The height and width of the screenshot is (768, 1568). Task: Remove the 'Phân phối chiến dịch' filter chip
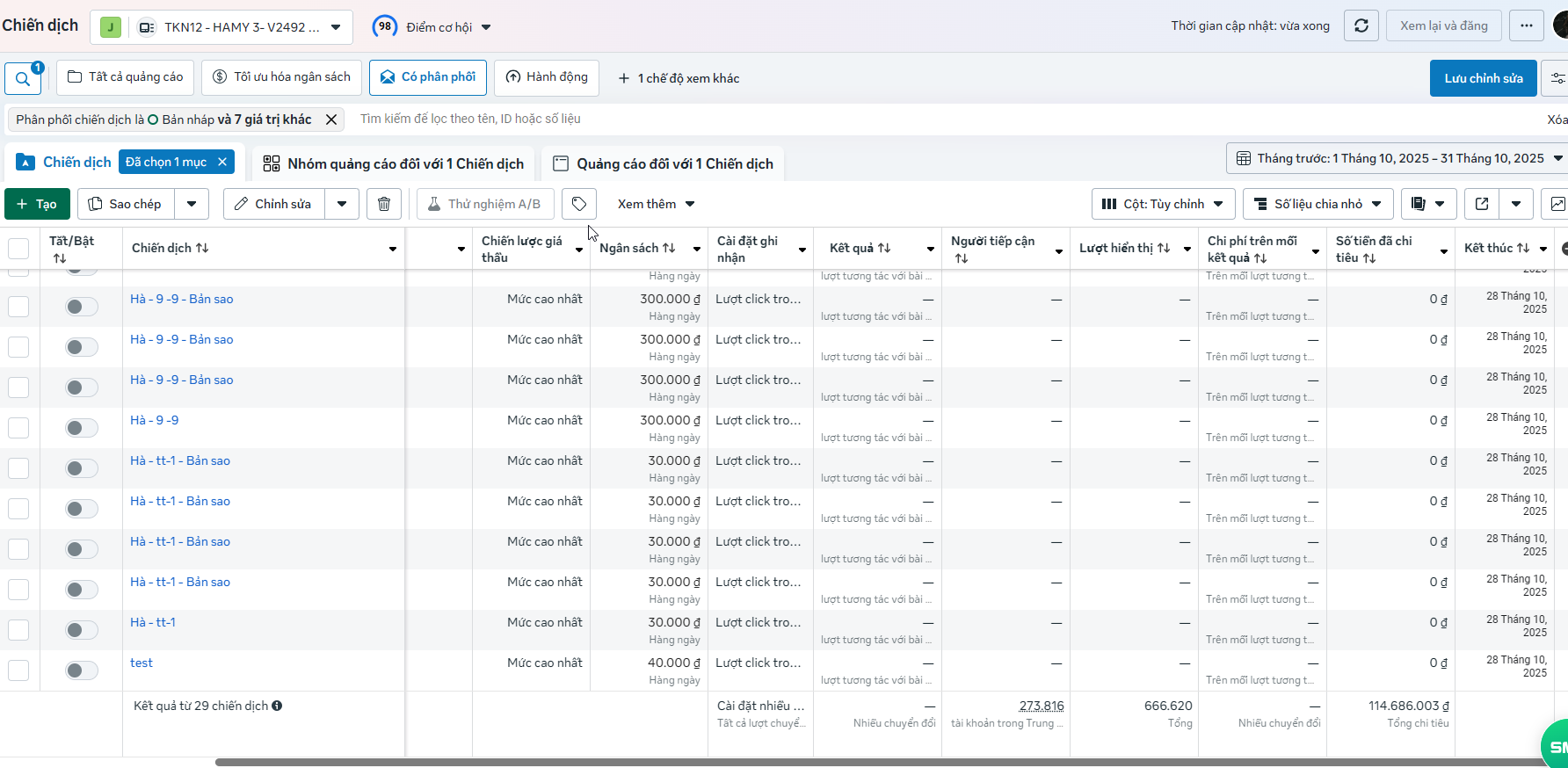pyautogui.click(x=331, y=120)
